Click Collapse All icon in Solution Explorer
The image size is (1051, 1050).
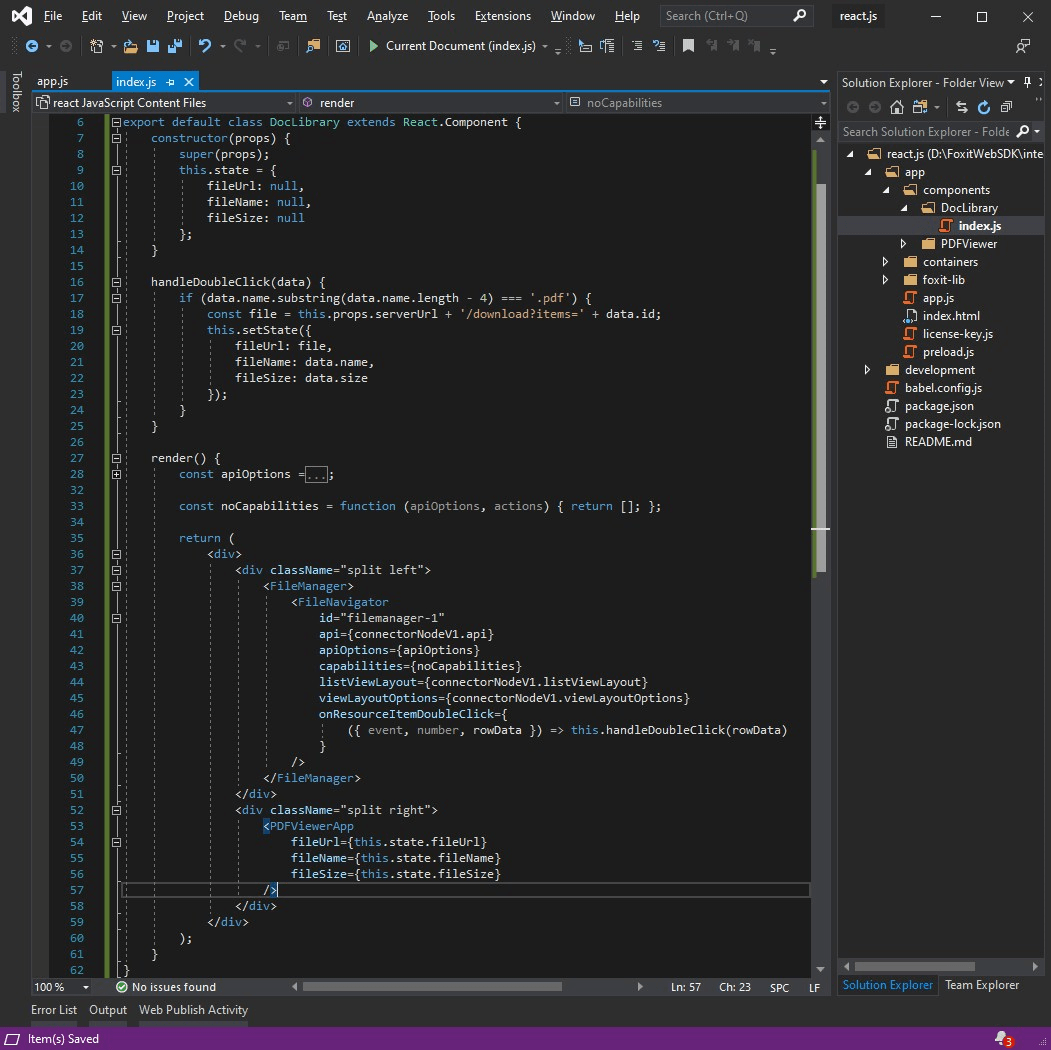(x=1006, y=107)
